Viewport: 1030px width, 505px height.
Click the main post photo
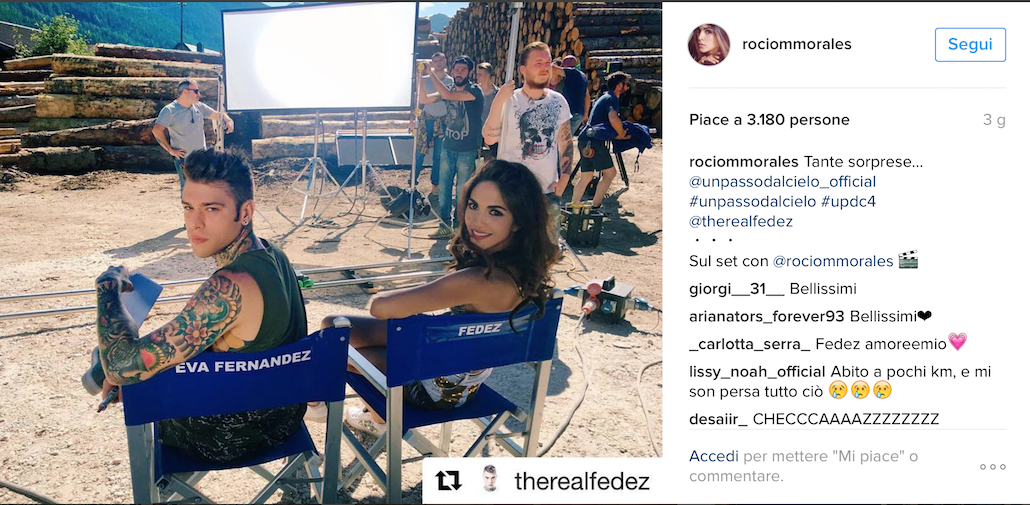click(x=331, y=253)
